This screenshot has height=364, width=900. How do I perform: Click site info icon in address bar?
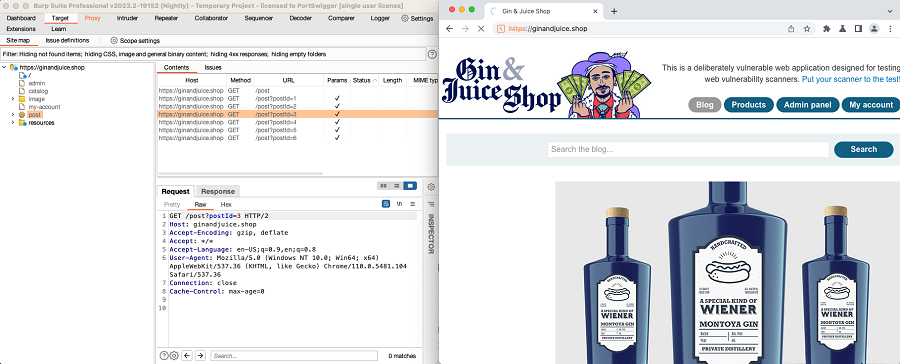(x=501, y=29)
